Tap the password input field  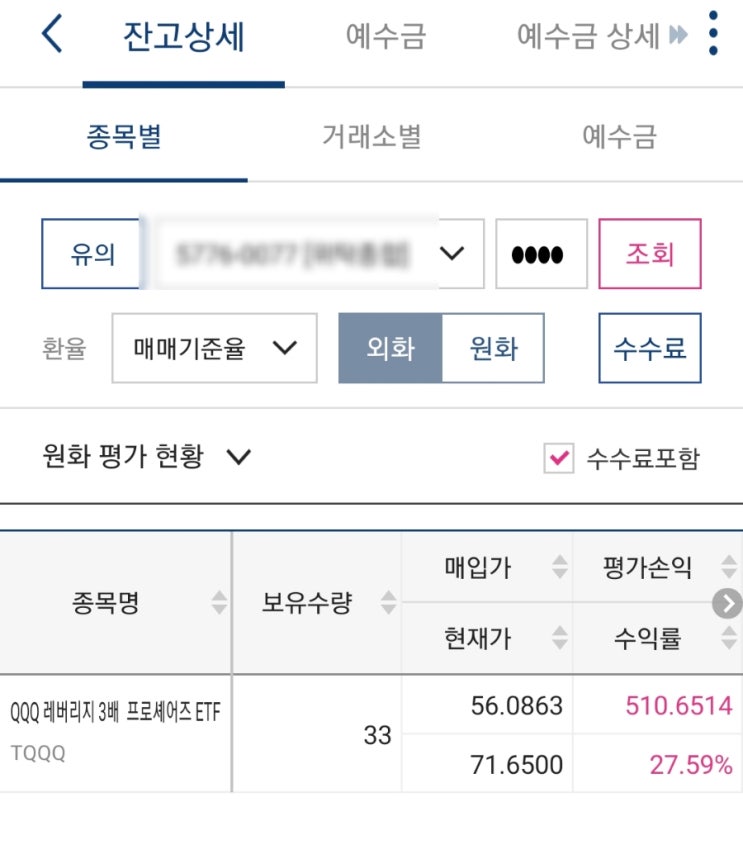(541, 254)
